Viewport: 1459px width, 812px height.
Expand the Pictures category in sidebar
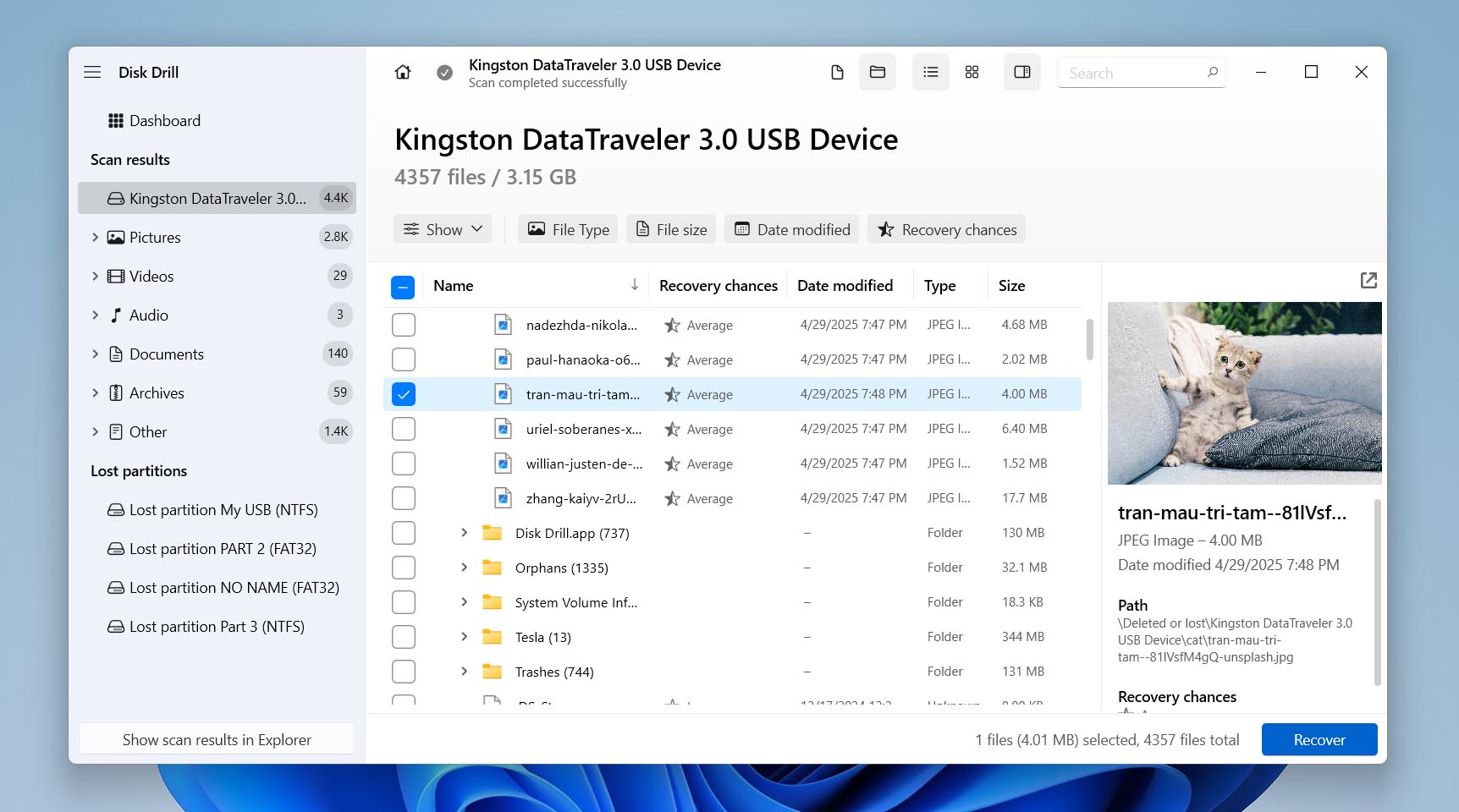coord(95,238)
